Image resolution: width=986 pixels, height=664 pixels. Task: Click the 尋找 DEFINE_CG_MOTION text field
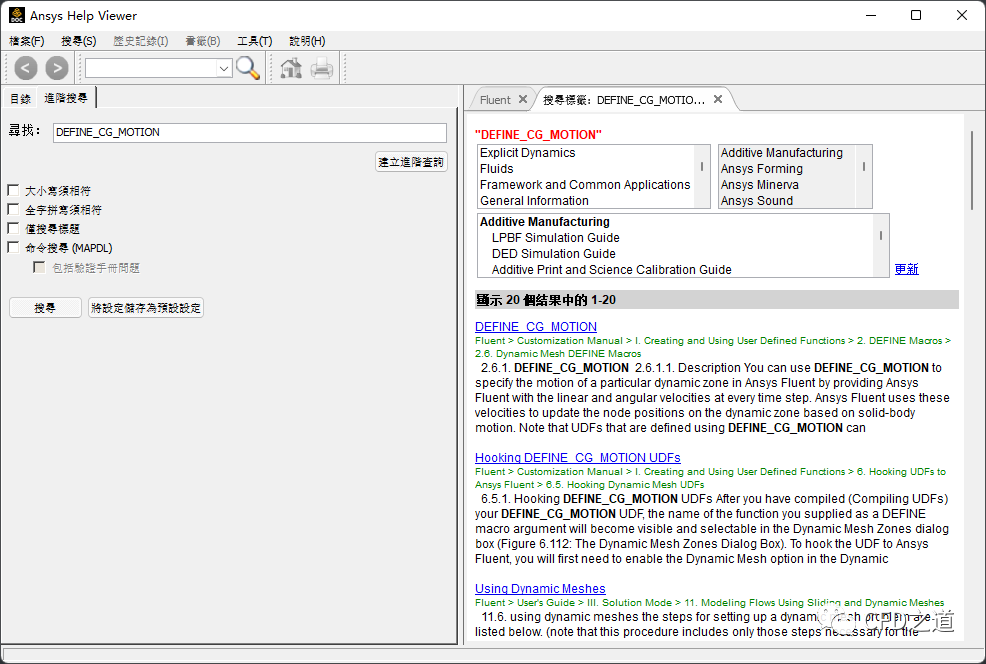[250, 132]
